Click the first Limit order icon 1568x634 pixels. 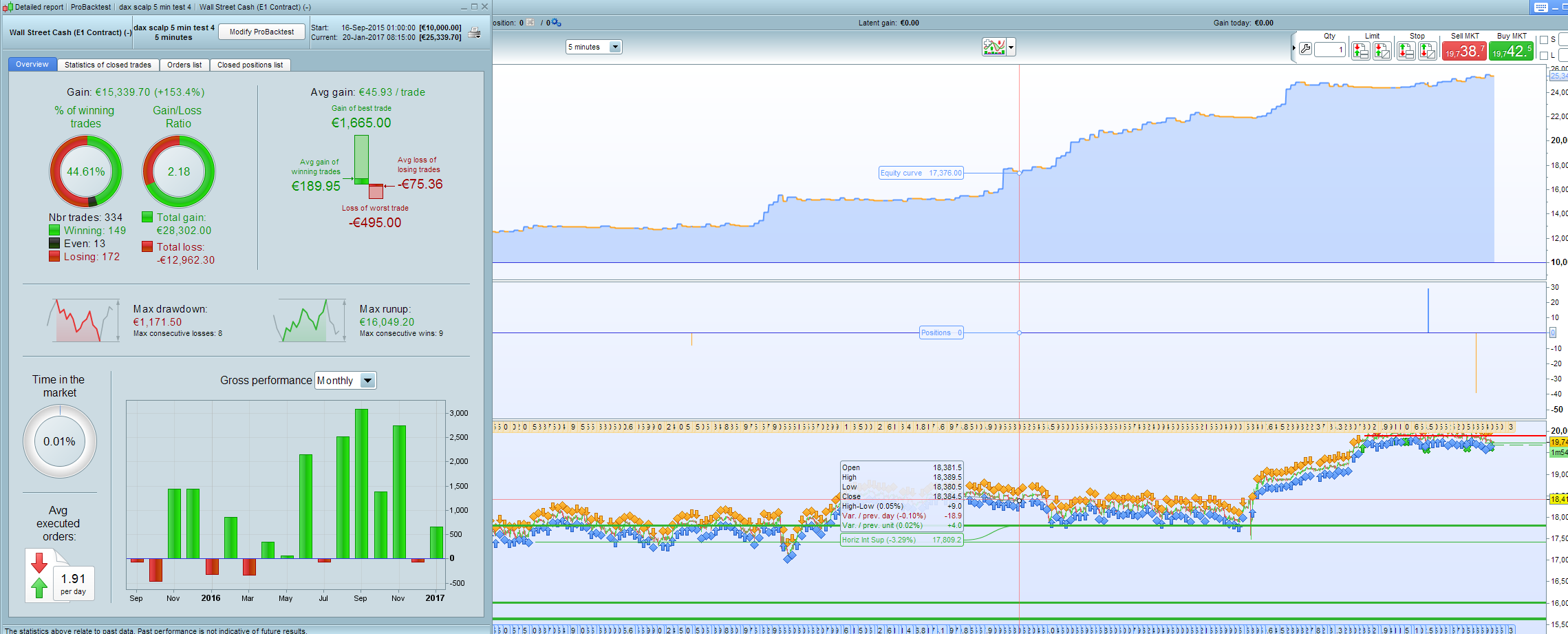coord(1360,50)
